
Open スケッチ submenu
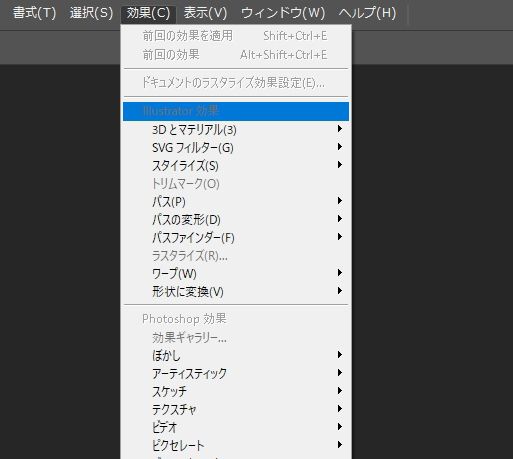pyautogui.click(x=236, y=392)
